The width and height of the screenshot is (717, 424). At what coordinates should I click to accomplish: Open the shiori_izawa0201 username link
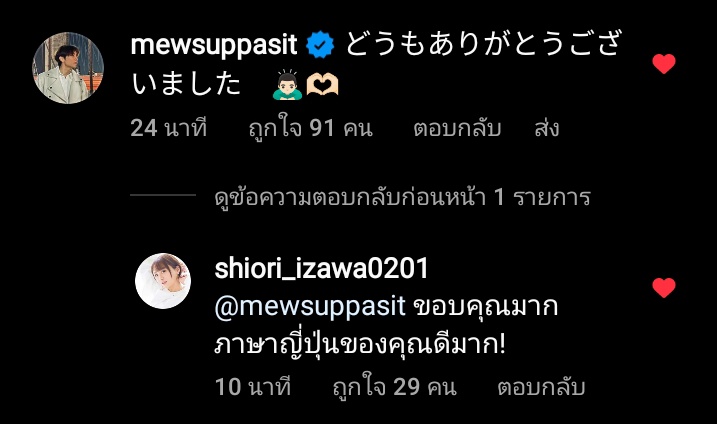[x=321, y=268]
